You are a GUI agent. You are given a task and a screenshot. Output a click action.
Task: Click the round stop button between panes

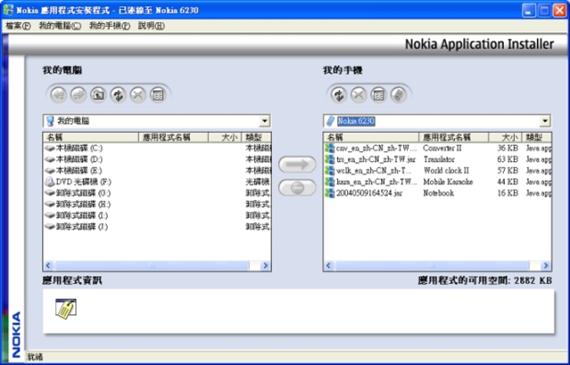click(297, 188)
